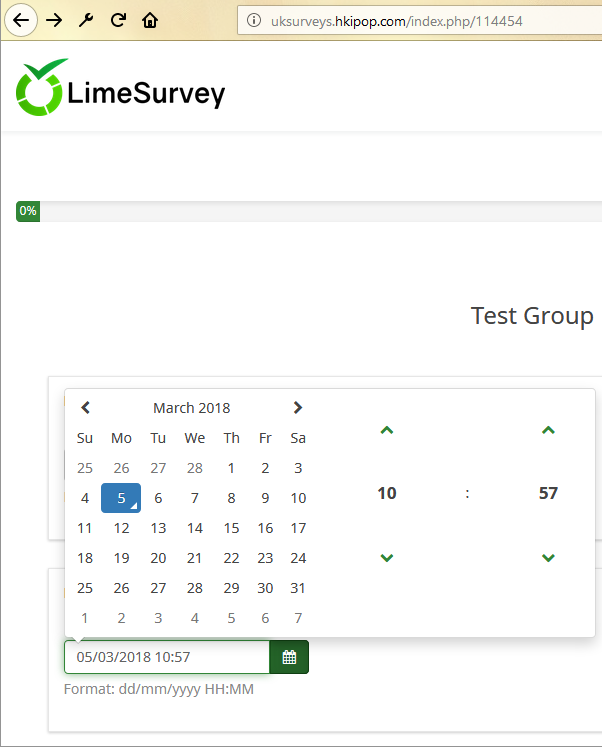The image size is (602, 747).
Task: Click the browser forward arrow button
Action: tap(54, 20)
